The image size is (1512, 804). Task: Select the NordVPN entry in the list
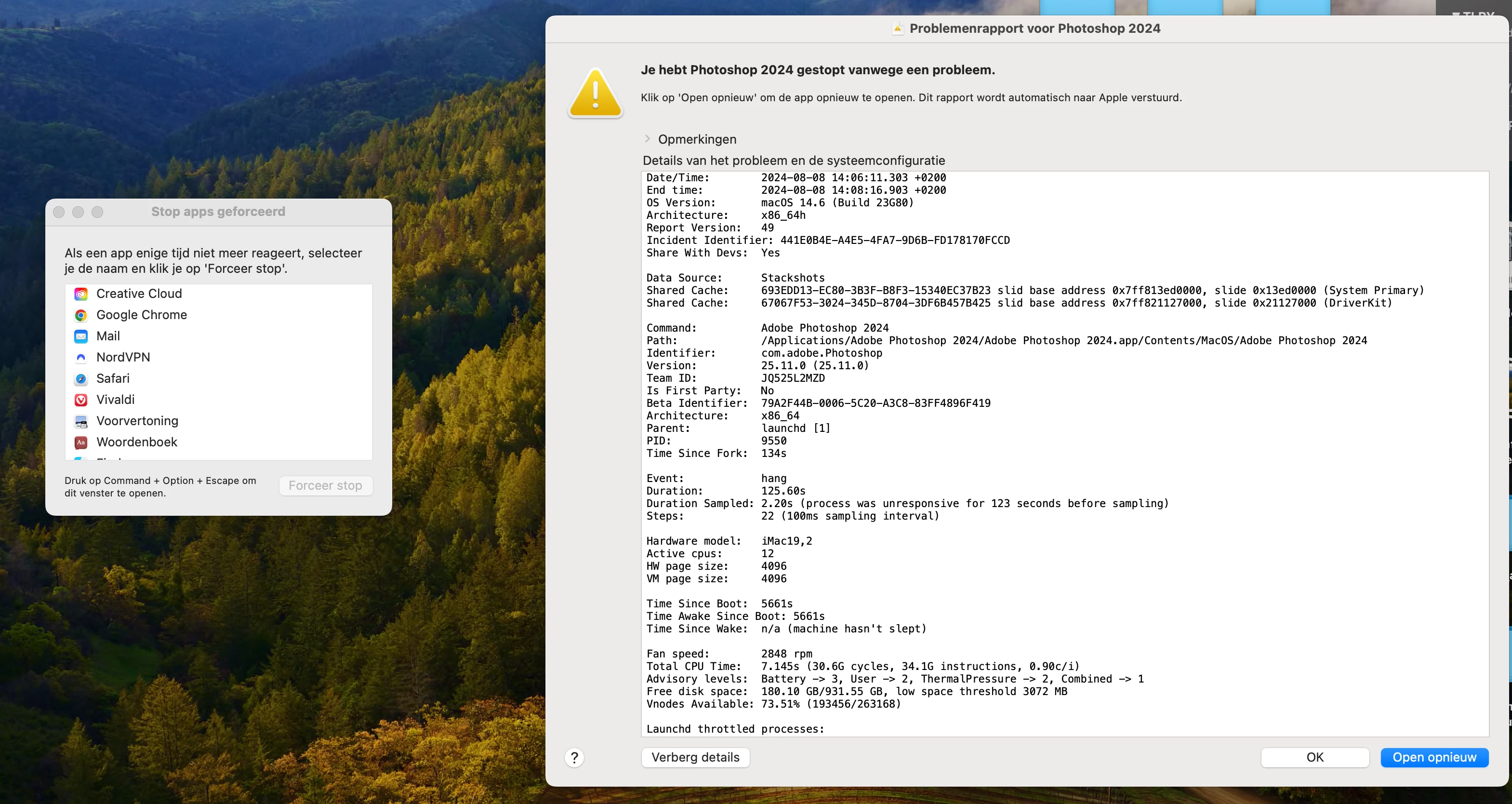123,358
